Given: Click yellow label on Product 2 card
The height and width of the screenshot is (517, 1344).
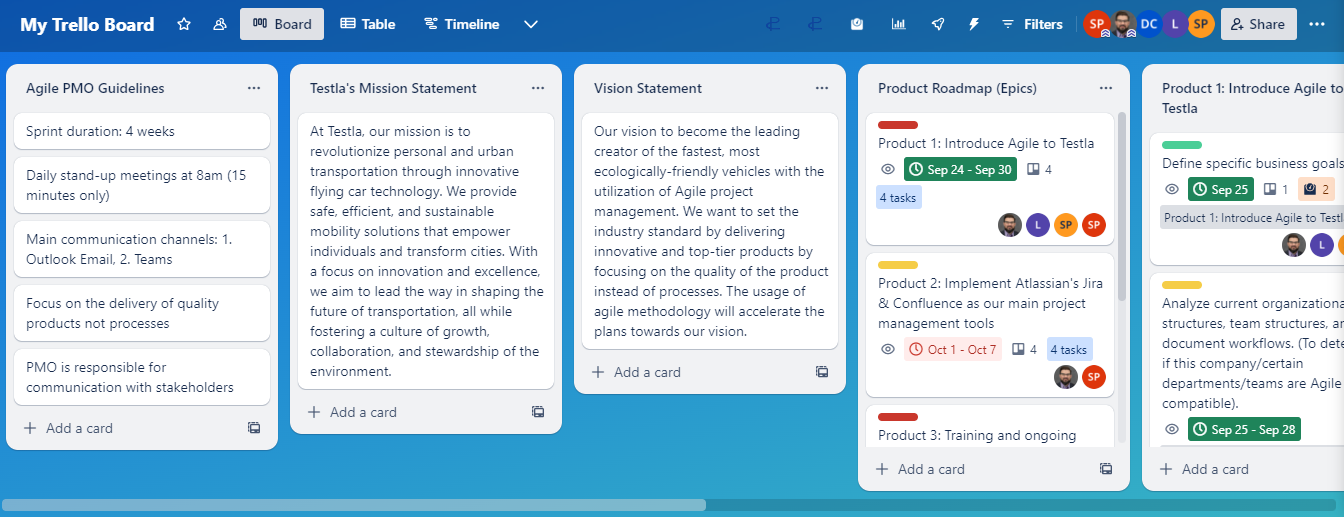Looking at the screenshot, I should pyautogui.click(x=898, y=265).
